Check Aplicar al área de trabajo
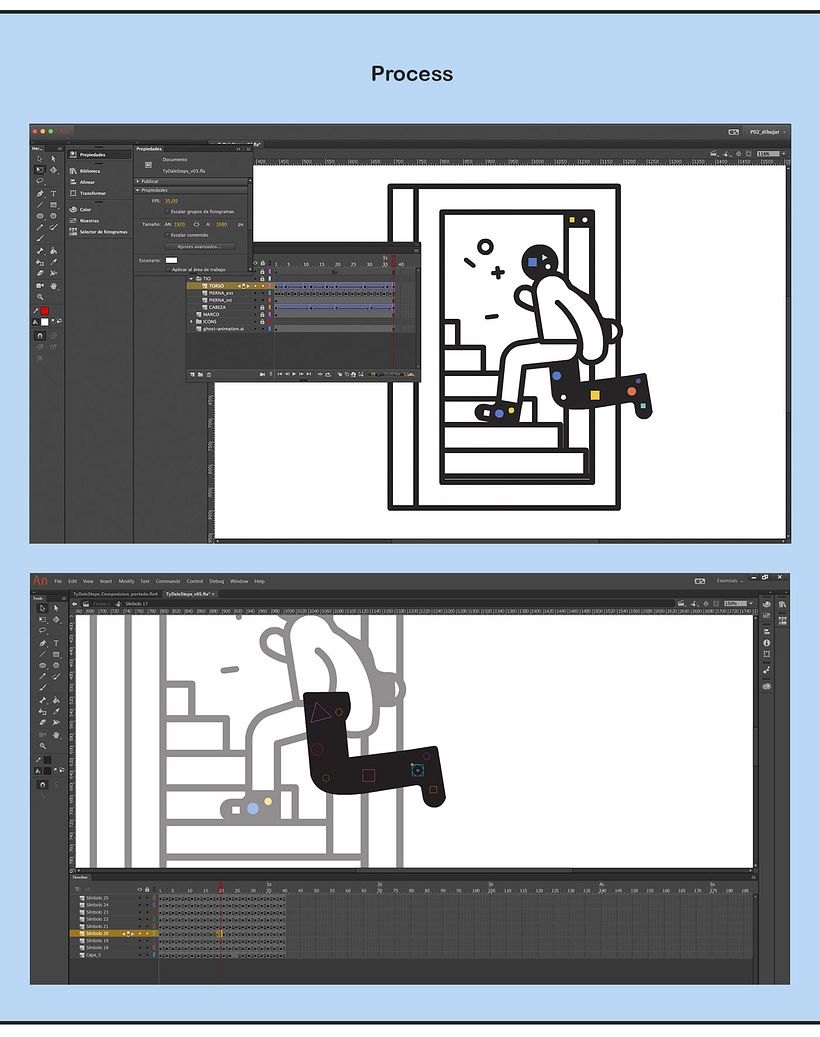 pyautogui.click(x=168, y=269)
